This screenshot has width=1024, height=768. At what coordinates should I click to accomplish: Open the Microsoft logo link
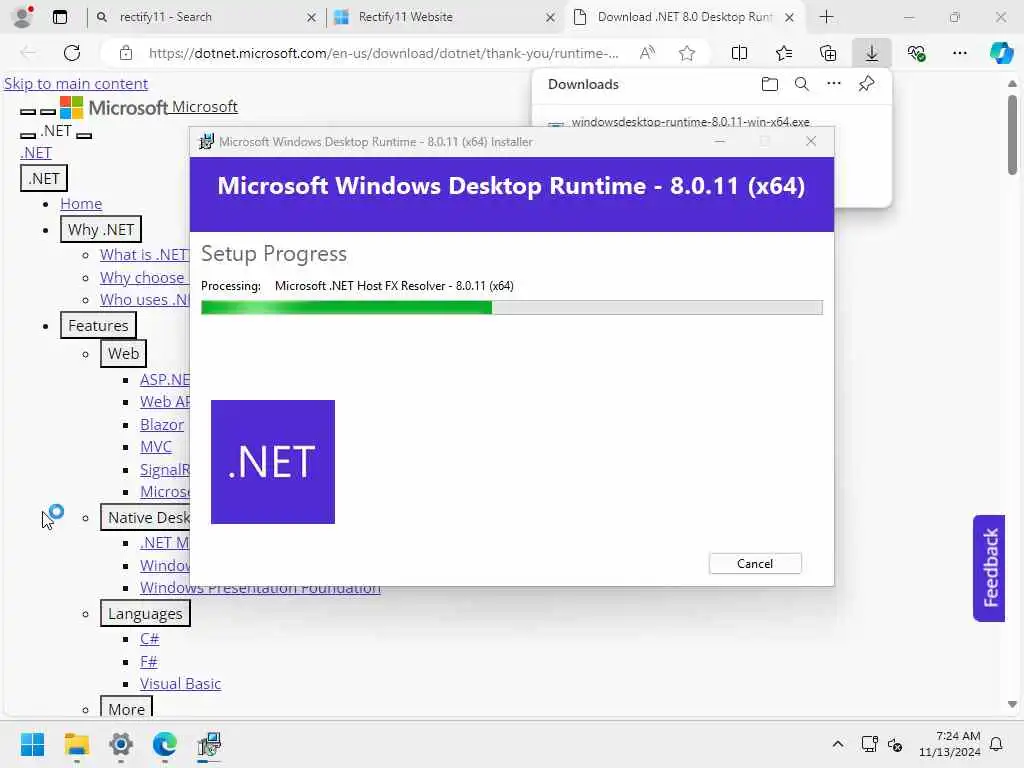click(149, 106)
